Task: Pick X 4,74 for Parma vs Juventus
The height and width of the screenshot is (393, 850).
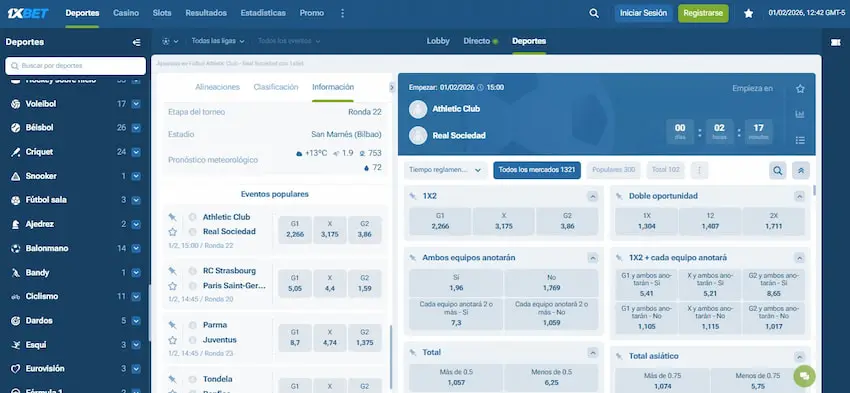Action: (x=330, y=338)
